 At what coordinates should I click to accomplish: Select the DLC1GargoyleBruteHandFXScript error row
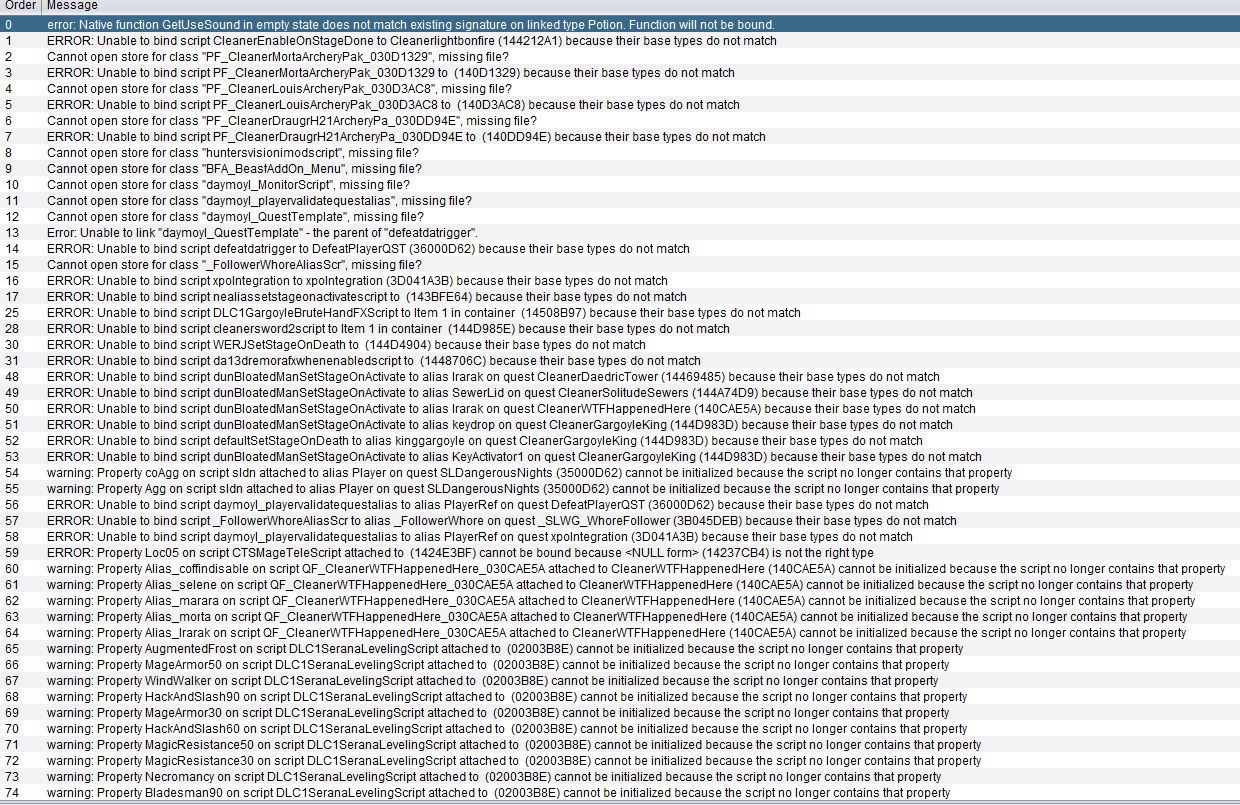(x=423, y=313)
